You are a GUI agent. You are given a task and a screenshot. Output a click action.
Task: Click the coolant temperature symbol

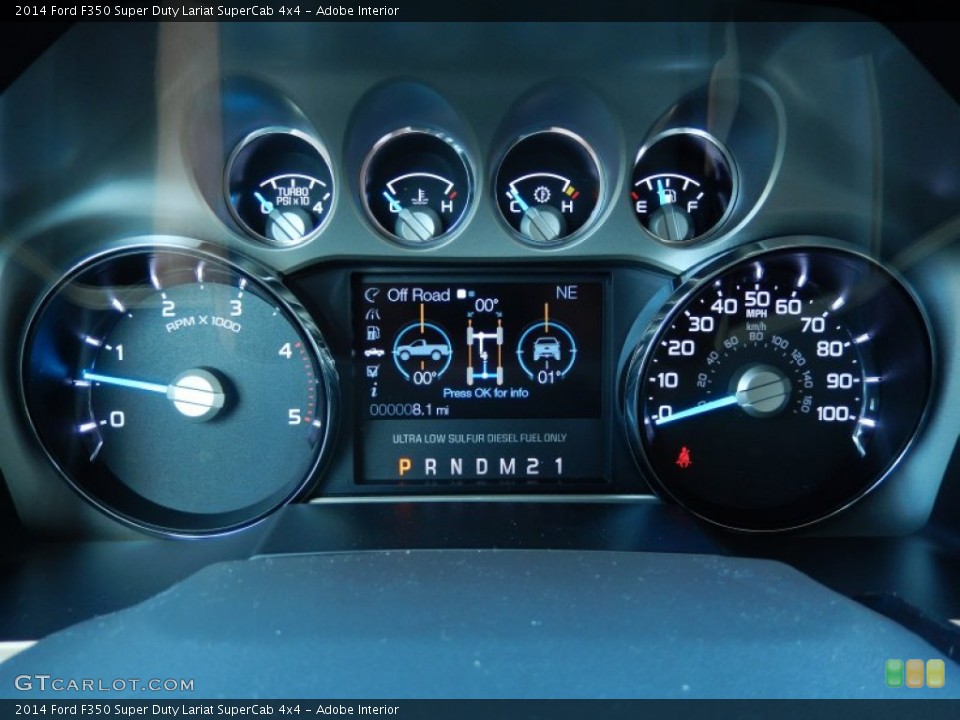[x=419, y=197]
